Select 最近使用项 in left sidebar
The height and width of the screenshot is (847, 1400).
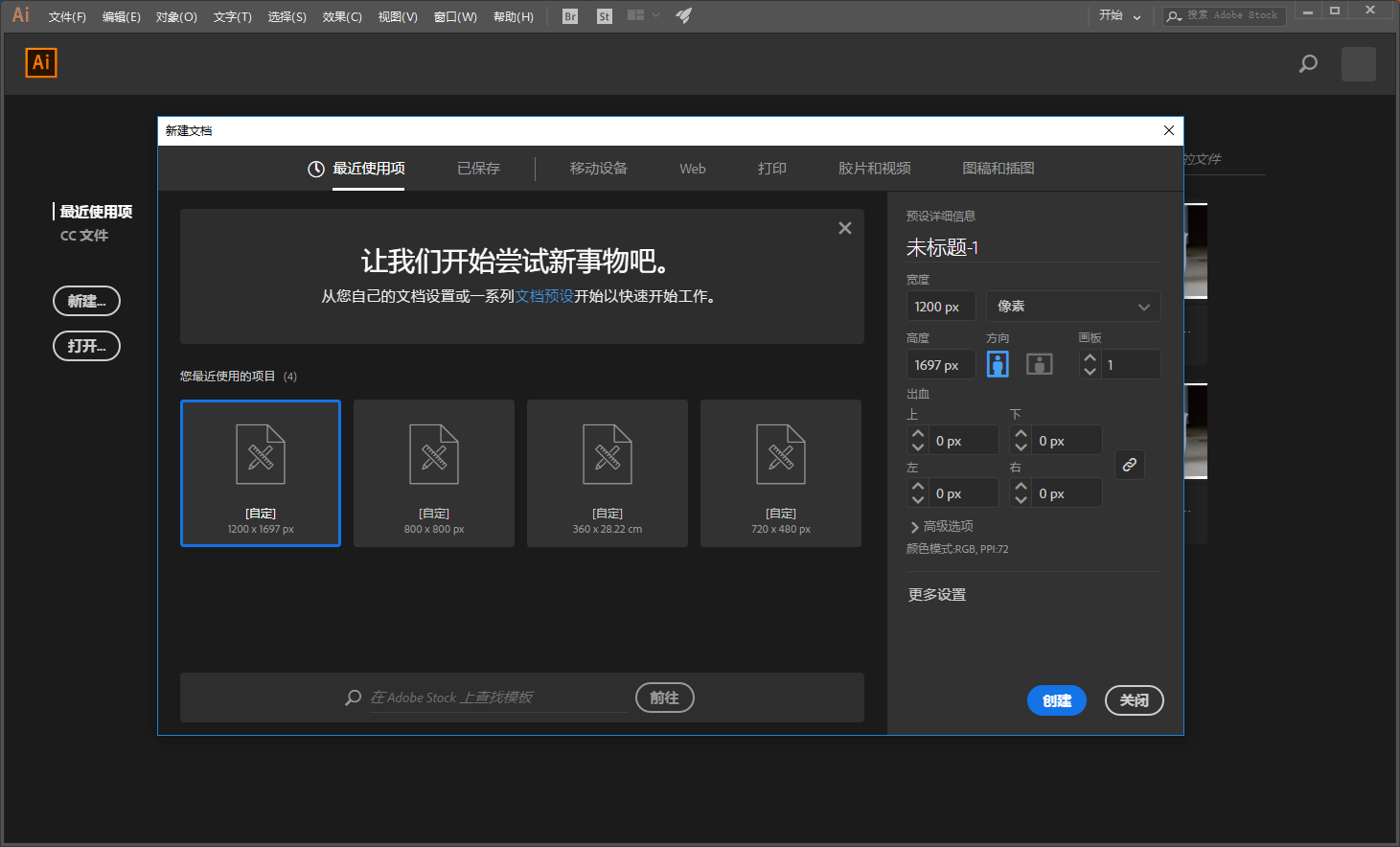96,212
